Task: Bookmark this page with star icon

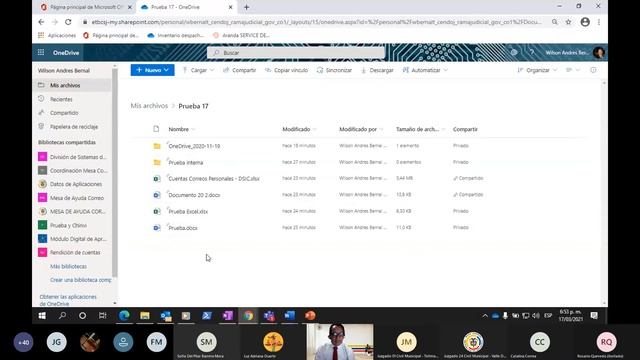Action: [568, 22]
